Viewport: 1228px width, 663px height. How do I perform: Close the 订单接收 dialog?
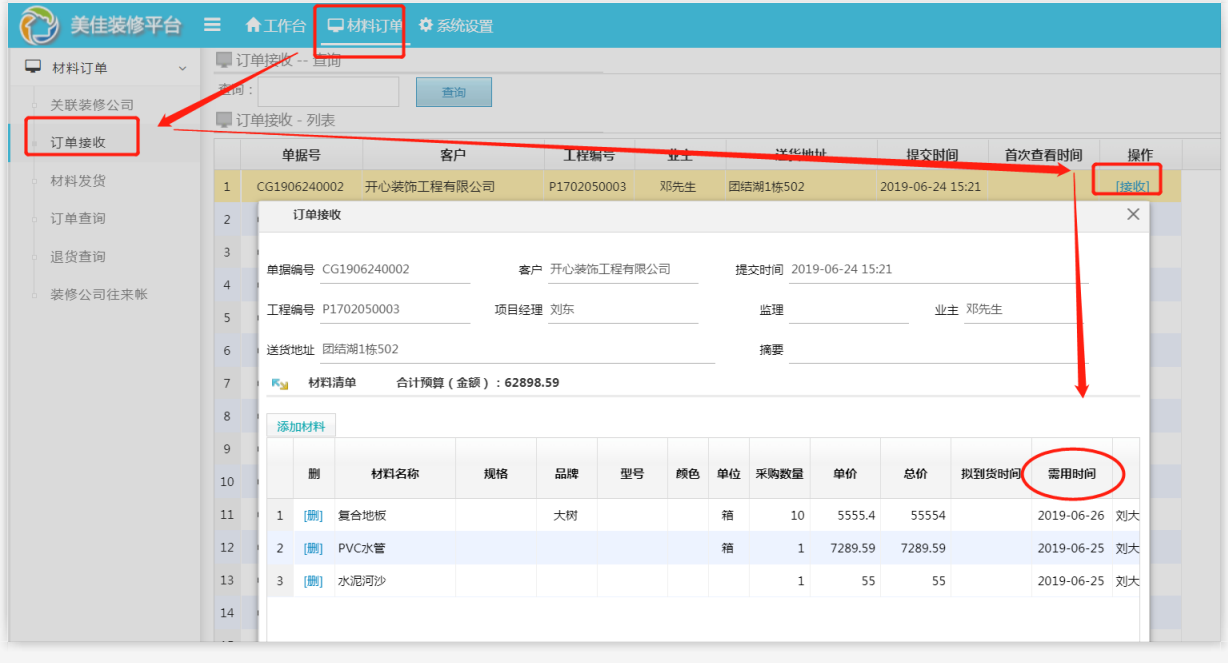[1133, 214]
